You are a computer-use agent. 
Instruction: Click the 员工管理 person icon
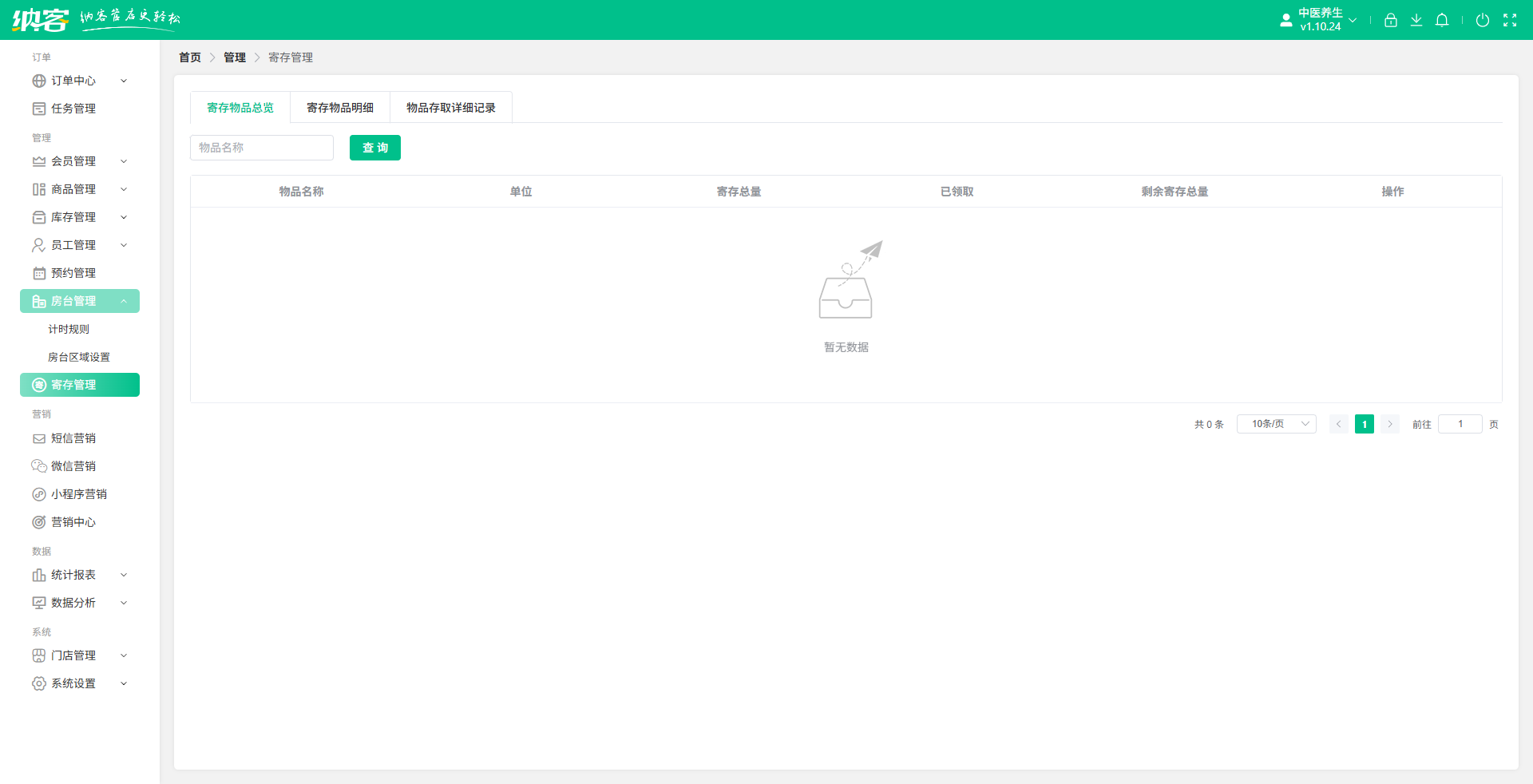click(39, 245)
